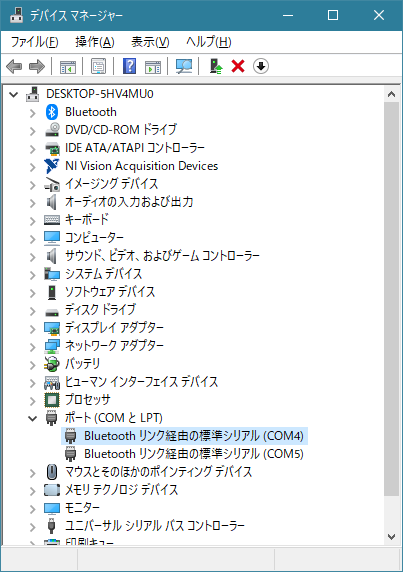This screenshot has height=572, width=403.
Task: Show the action pane toolbar icon
Action: click(153, 66)
